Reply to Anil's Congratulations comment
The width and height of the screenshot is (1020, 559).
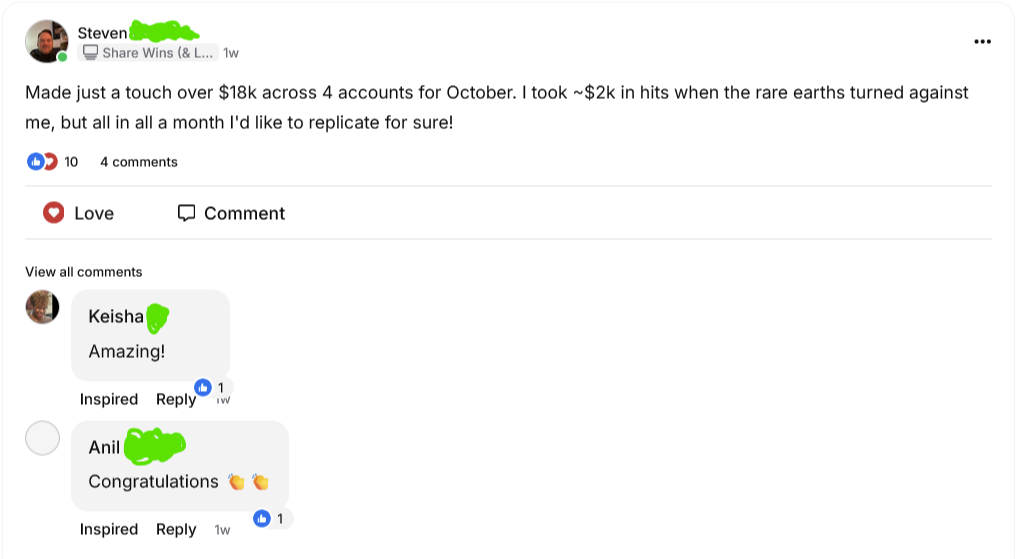pyautogui.click(x=176, y=529)
